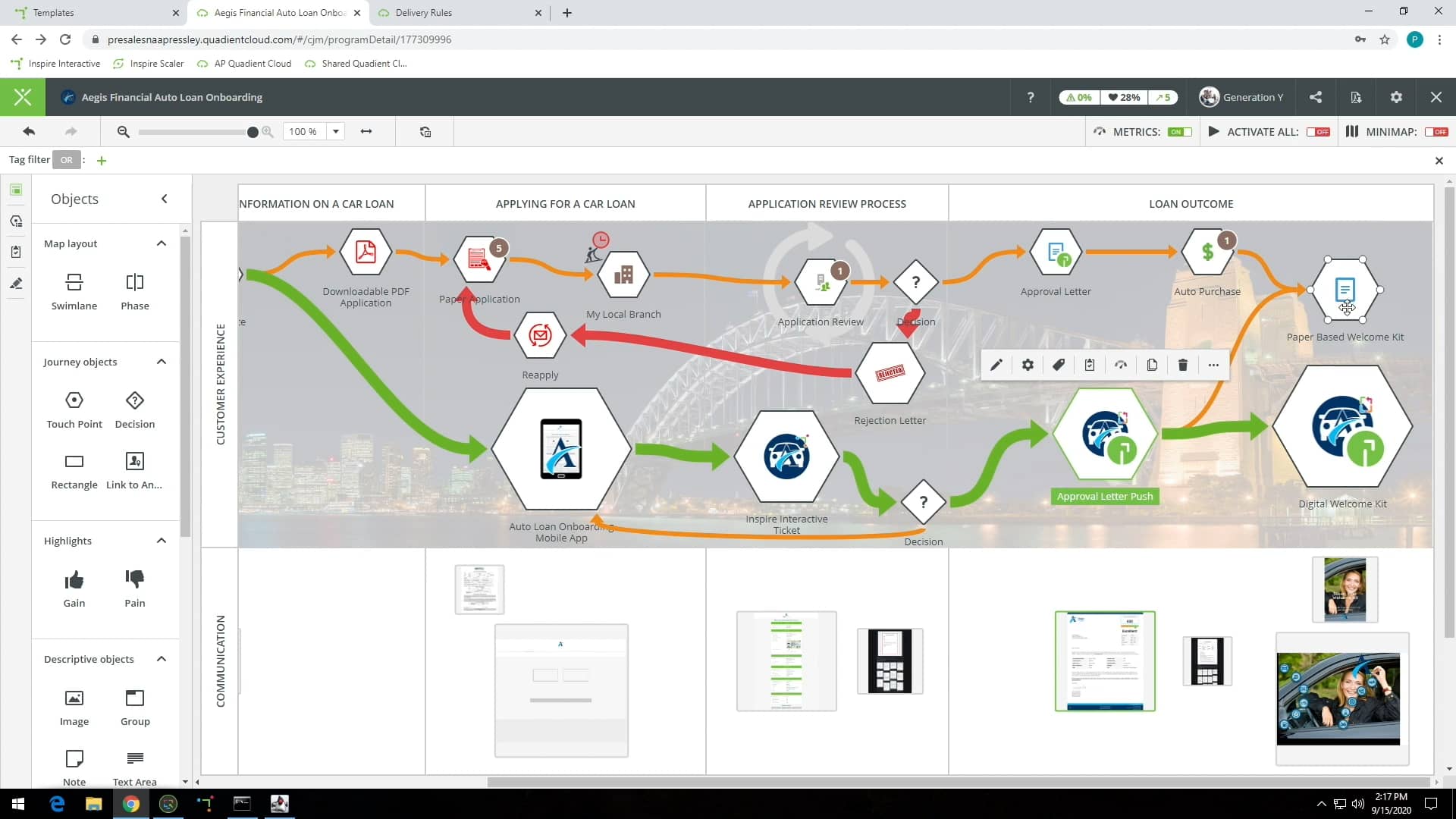
Task: Select the edit pencil on the floating toolbar
Action: [x=996, y=365]
